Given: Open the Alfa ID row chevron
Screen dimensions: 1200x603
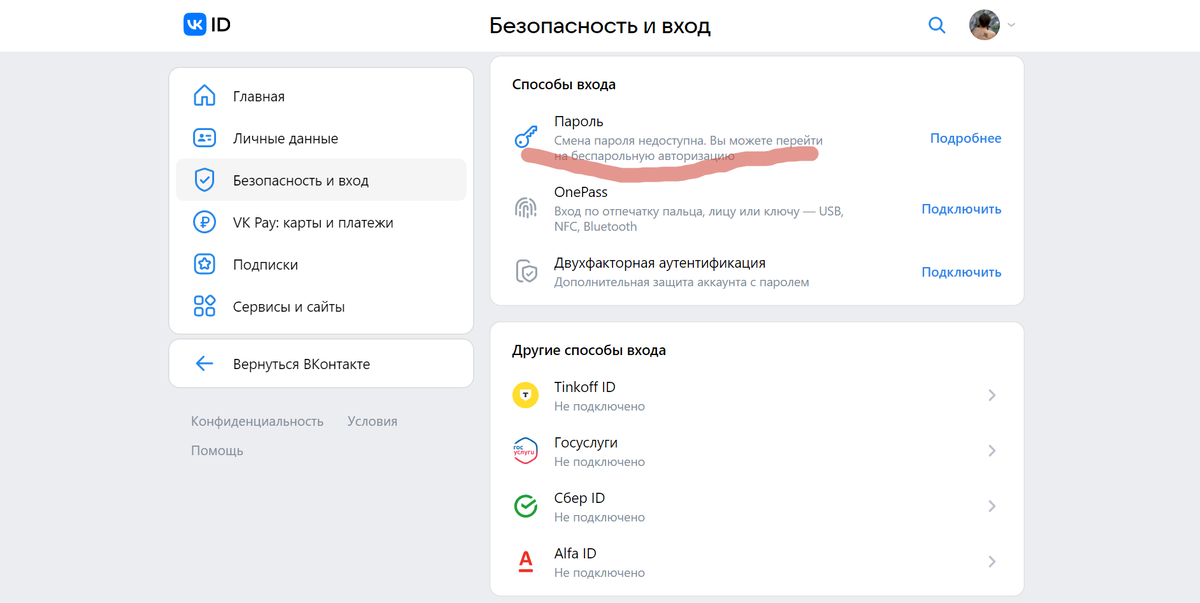Looking at the screenshot, I should 992,562.
